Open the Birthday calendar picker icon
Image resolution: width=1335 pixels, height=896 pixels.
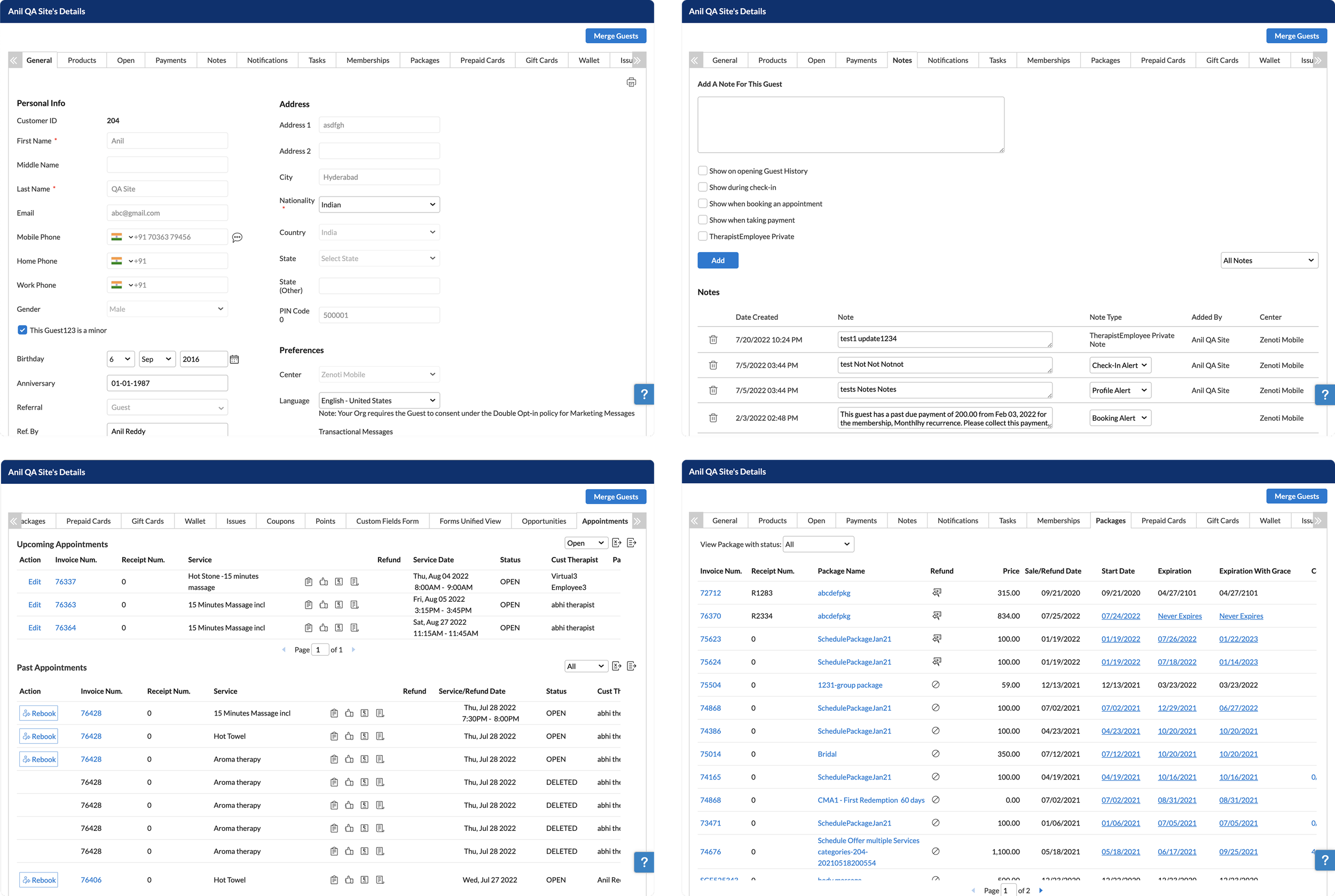click(234, 359)
